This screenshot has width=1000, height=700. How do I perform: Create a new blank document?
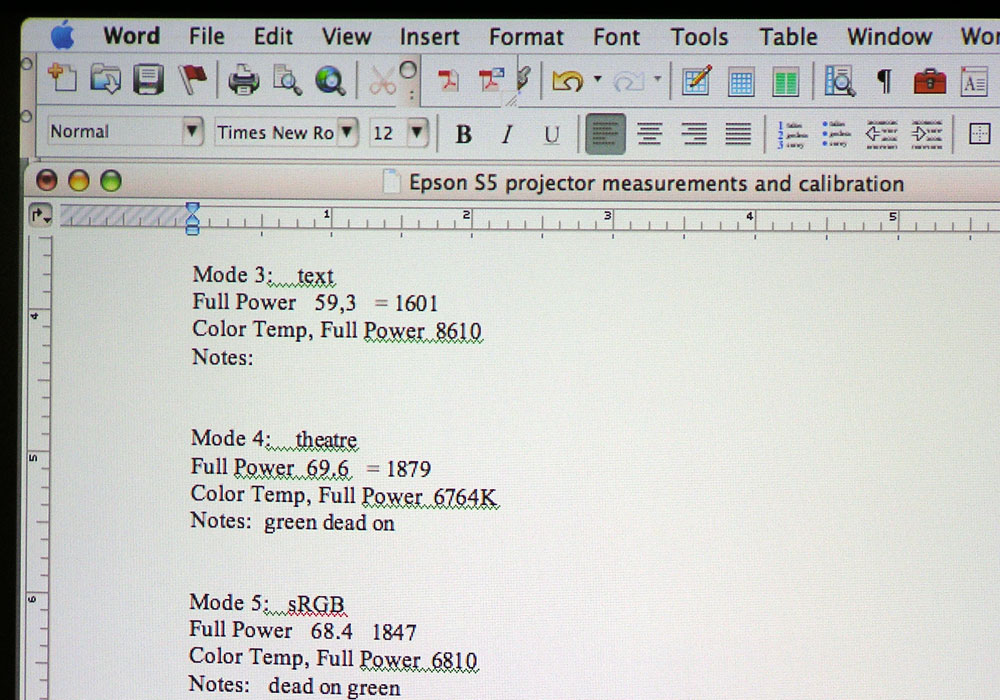pyautogui.click(x=62, y=80)
